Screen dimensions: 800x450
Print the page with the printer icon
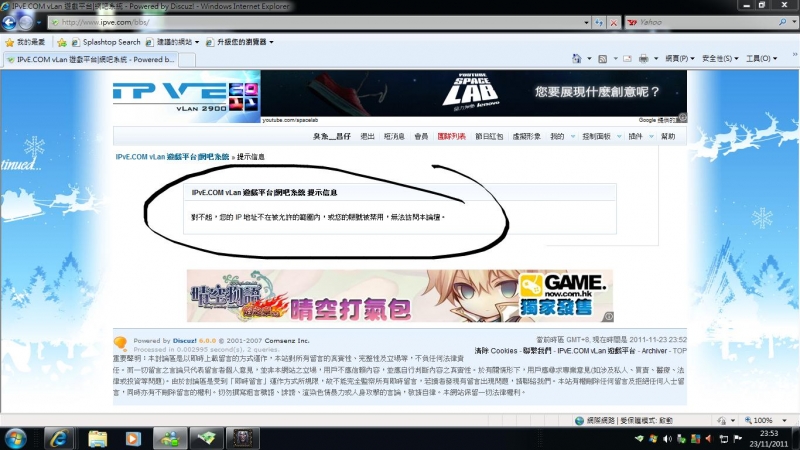(x=643, y=59)
